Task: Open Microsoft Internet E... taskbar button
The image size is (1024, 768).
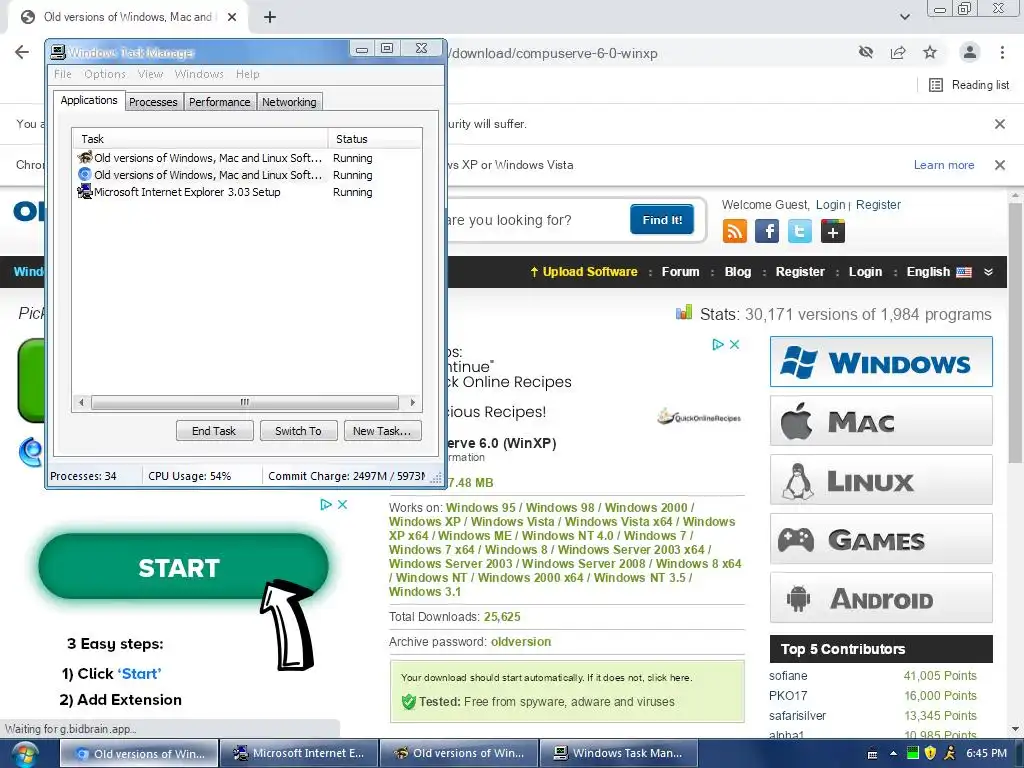Action: (299, 754)
